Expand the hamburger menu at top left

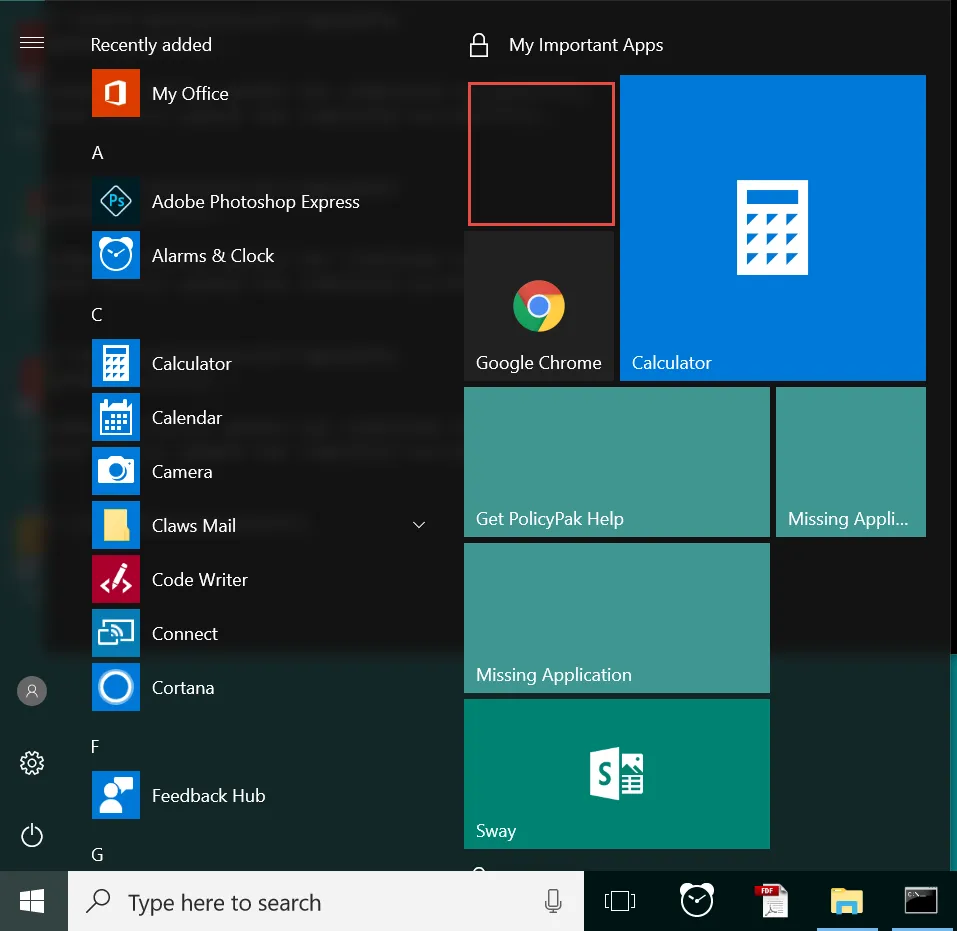(x=32, y=42)
